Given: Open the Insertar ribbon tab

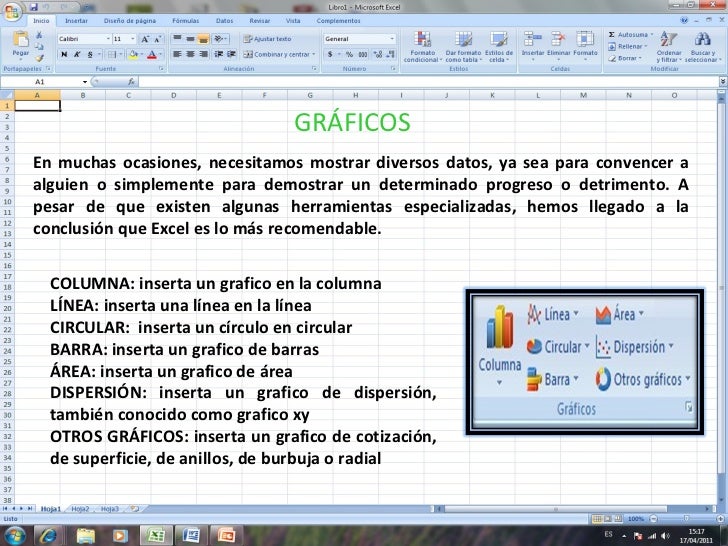Looking at the screenshot, I should tap(76, 20).
